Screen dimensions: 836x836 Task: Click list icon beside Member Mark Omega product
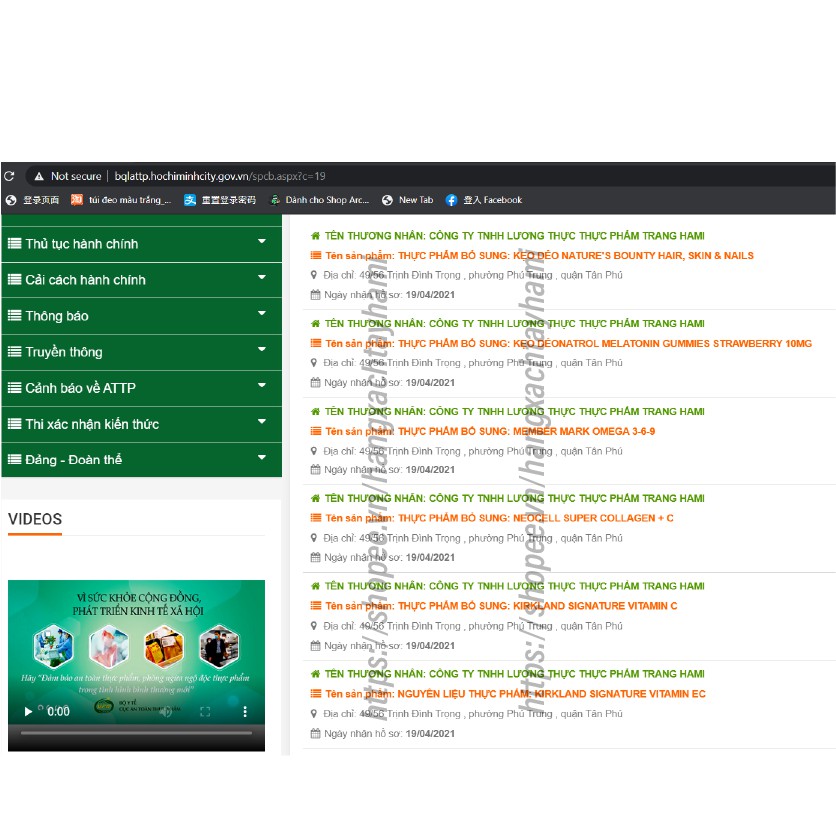coord(316,431)
